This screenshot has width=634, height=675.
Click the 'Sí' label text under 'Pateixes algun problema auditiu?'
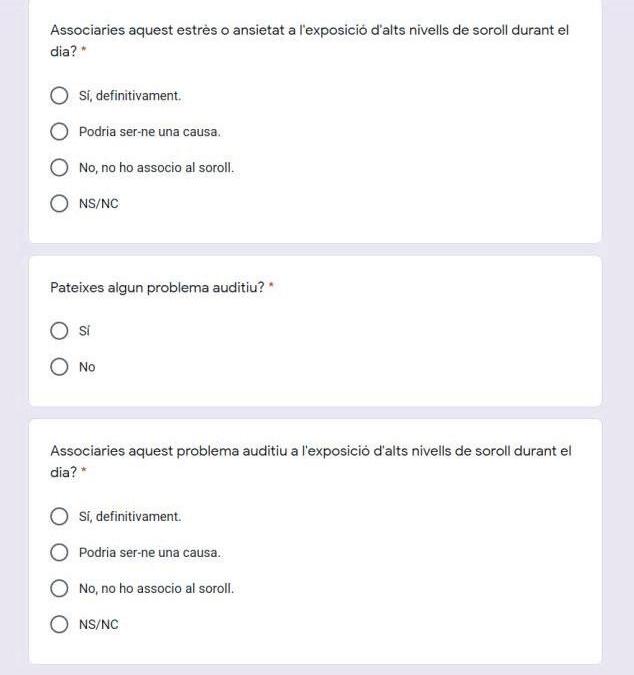coord(84,331)
